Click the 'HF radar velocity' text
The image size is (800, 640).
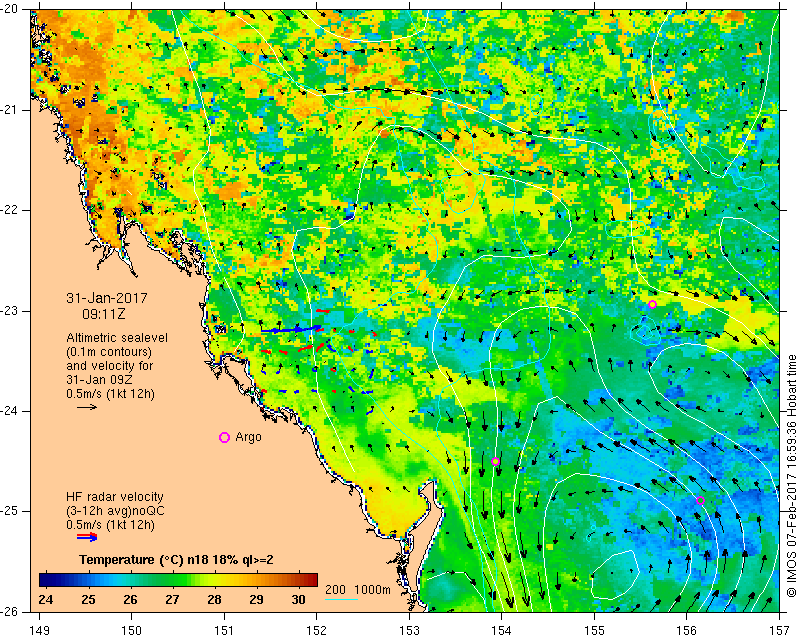[115, 497]
